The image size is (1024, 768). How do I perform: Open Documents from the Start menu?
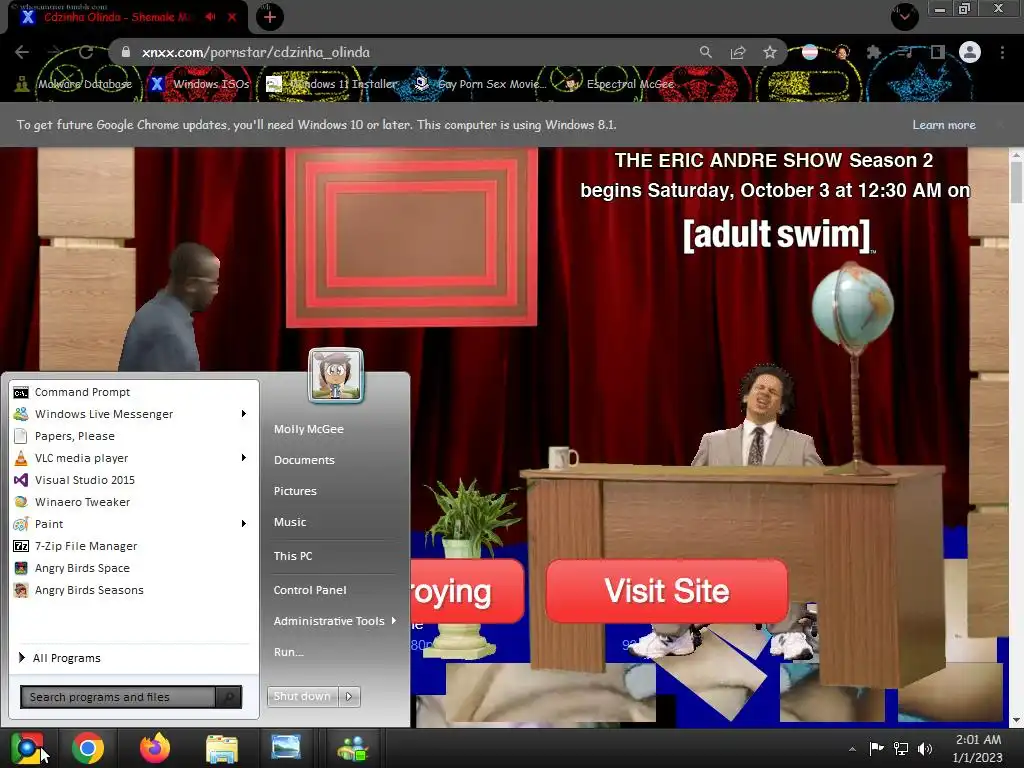tap(304, 460)
